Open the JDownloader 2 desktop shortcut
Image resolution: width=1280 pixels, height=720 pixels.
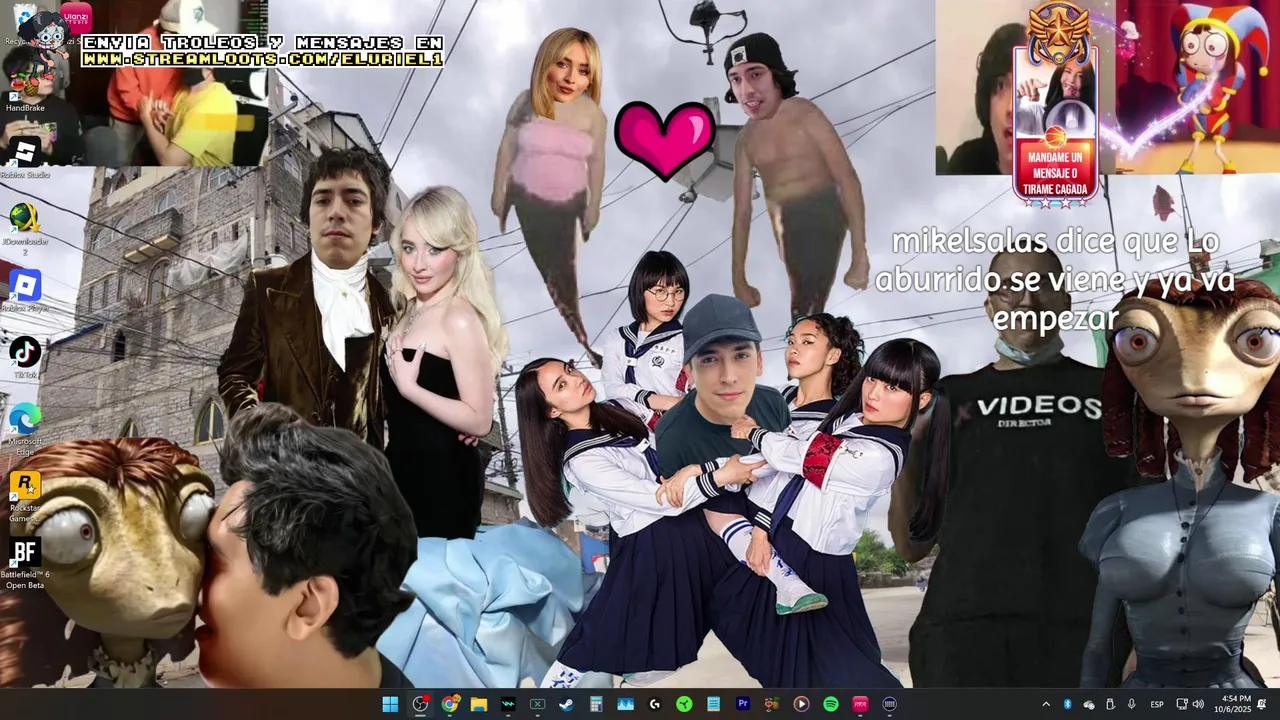[24, 229]
